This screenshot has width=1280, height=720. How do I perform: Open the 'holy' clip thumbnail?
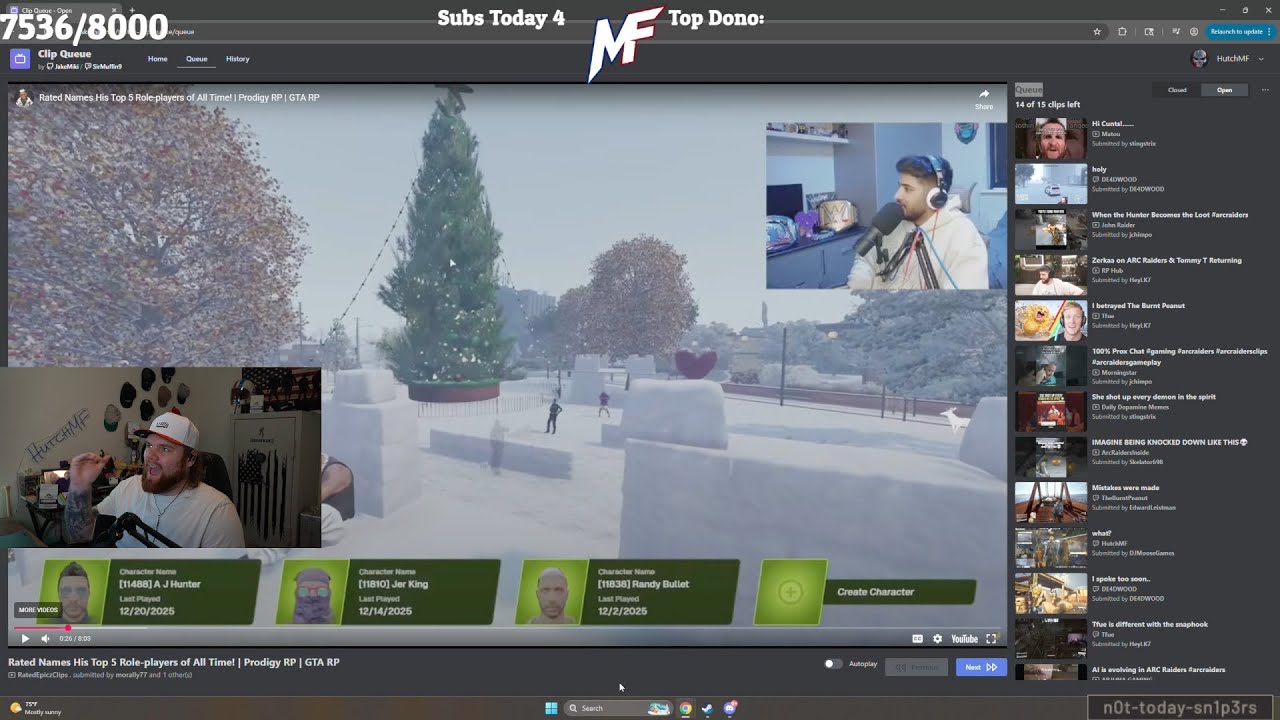click(x=1050, y=185)
